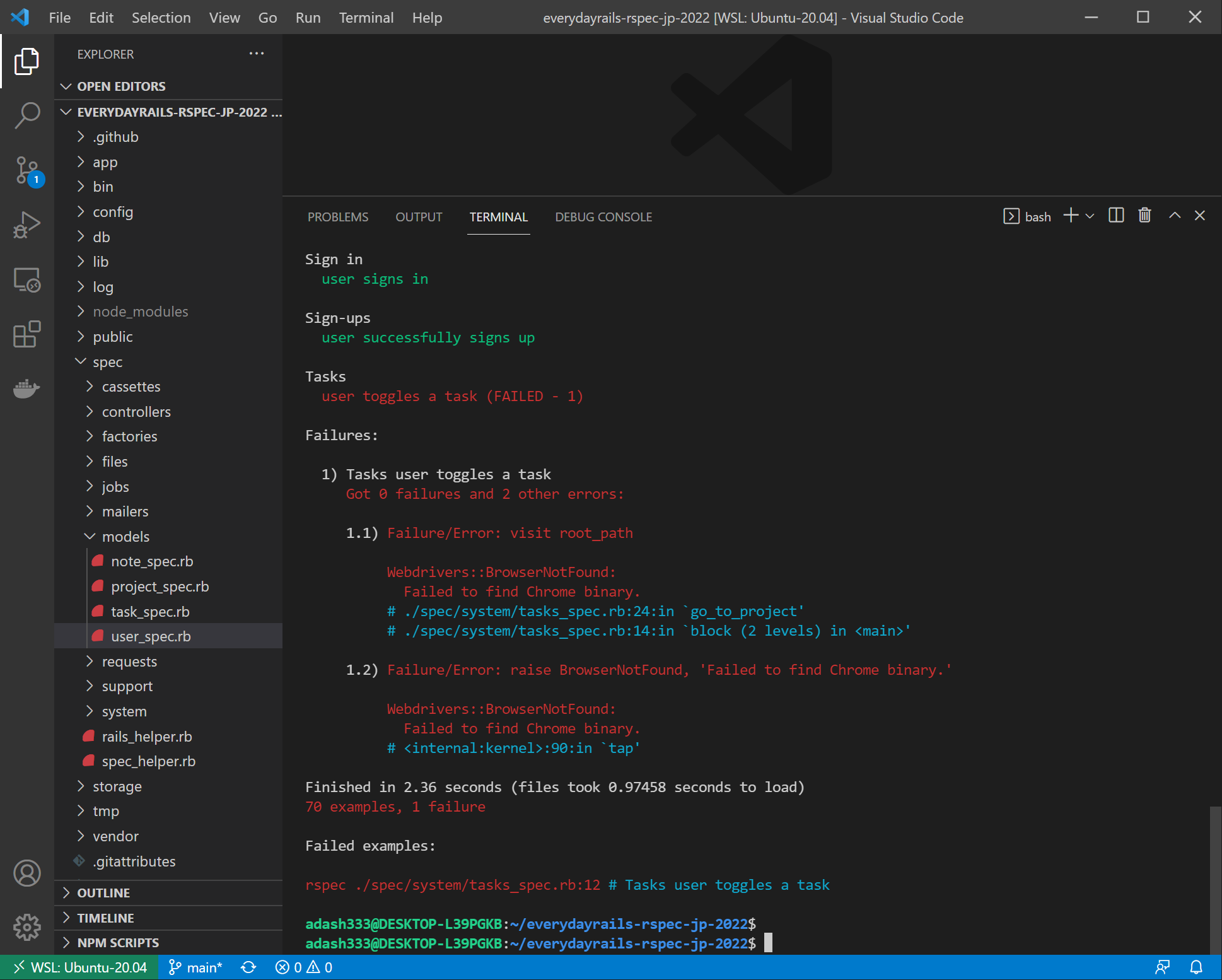1222x980 pixels.
Task: Select the bash terminal instance
Action: [1027, 216]
